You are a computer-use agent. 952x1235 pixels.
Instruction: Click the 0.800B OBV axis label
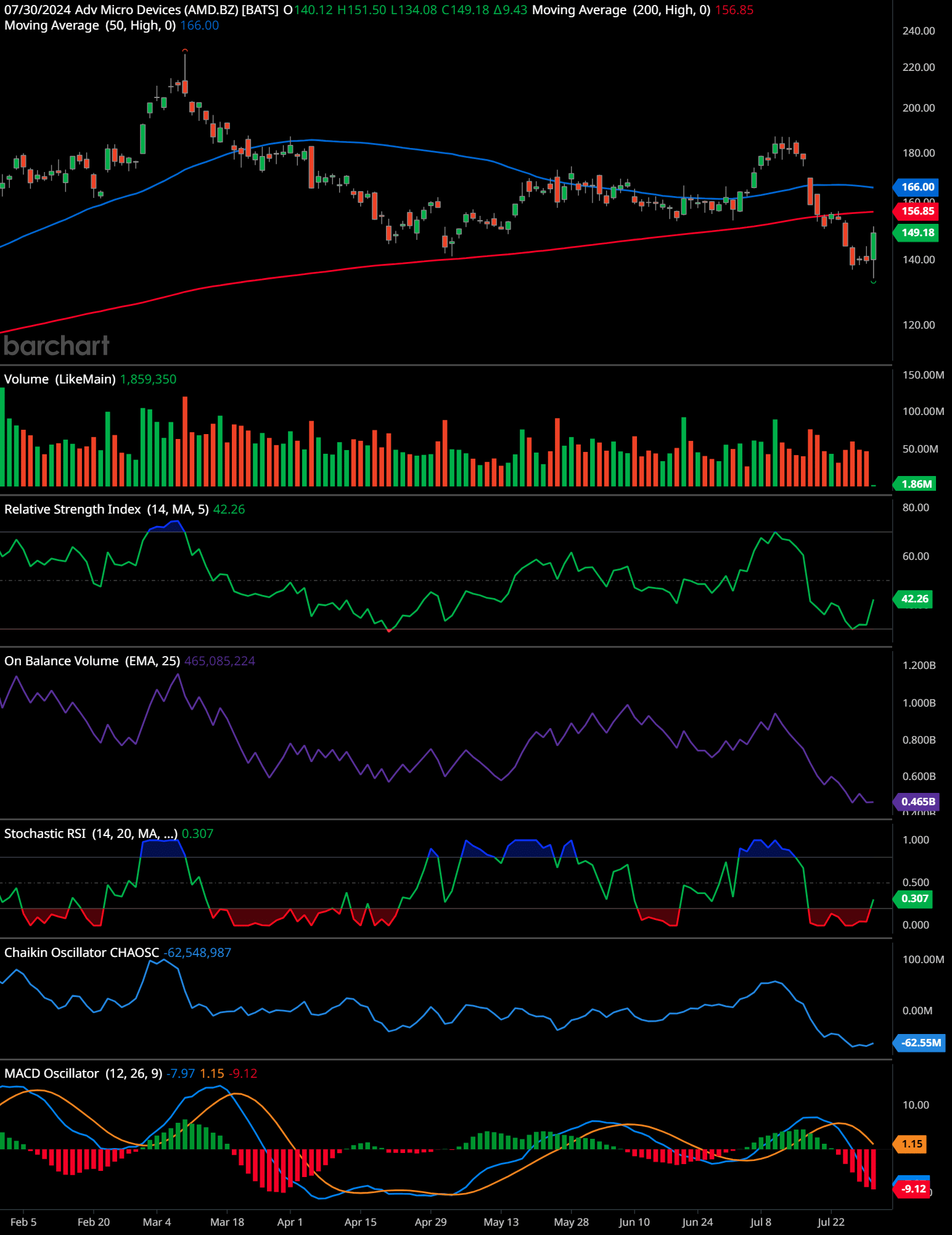click(919, 740)
